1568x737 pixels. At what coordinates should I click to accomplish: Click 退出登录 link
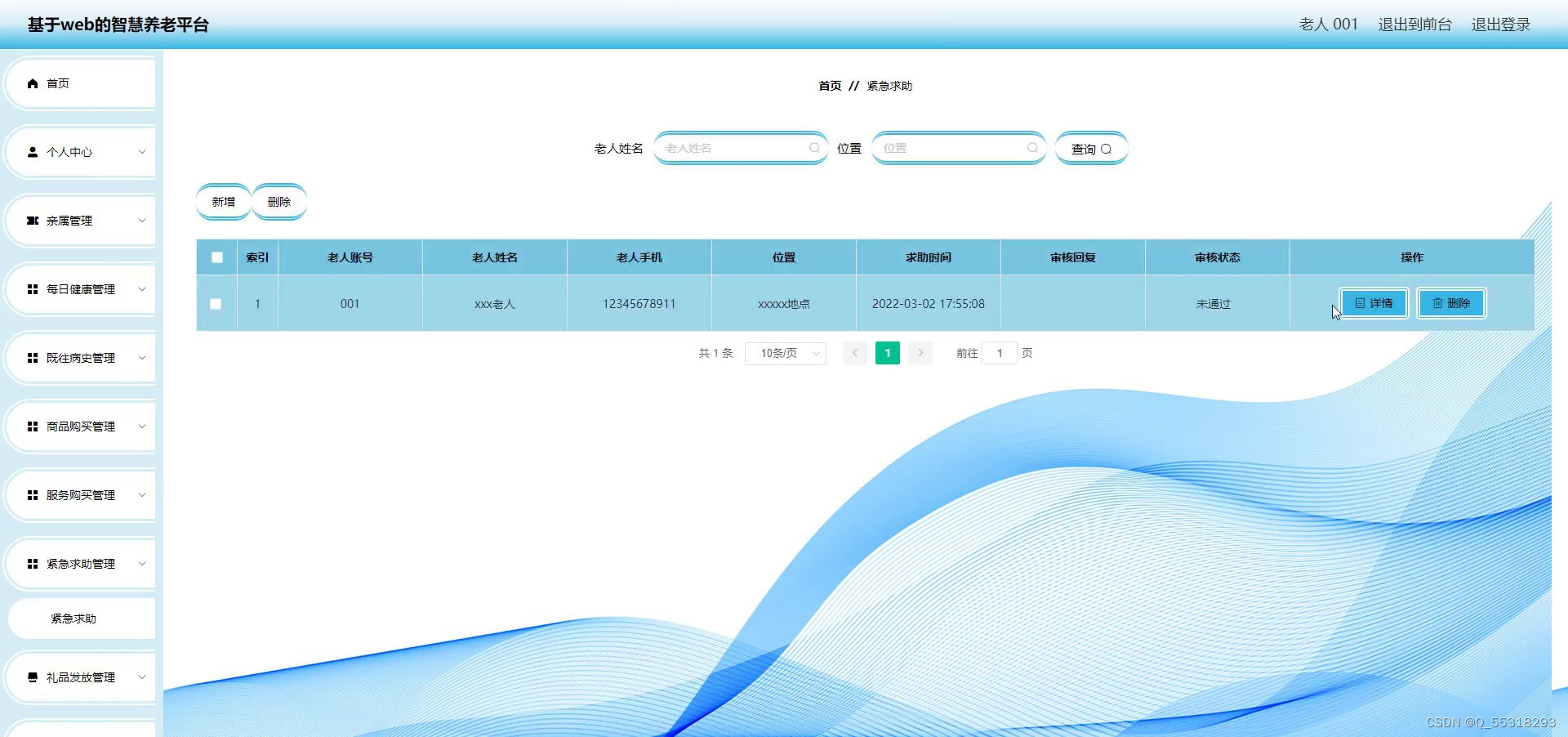[x=1501, y=25]
